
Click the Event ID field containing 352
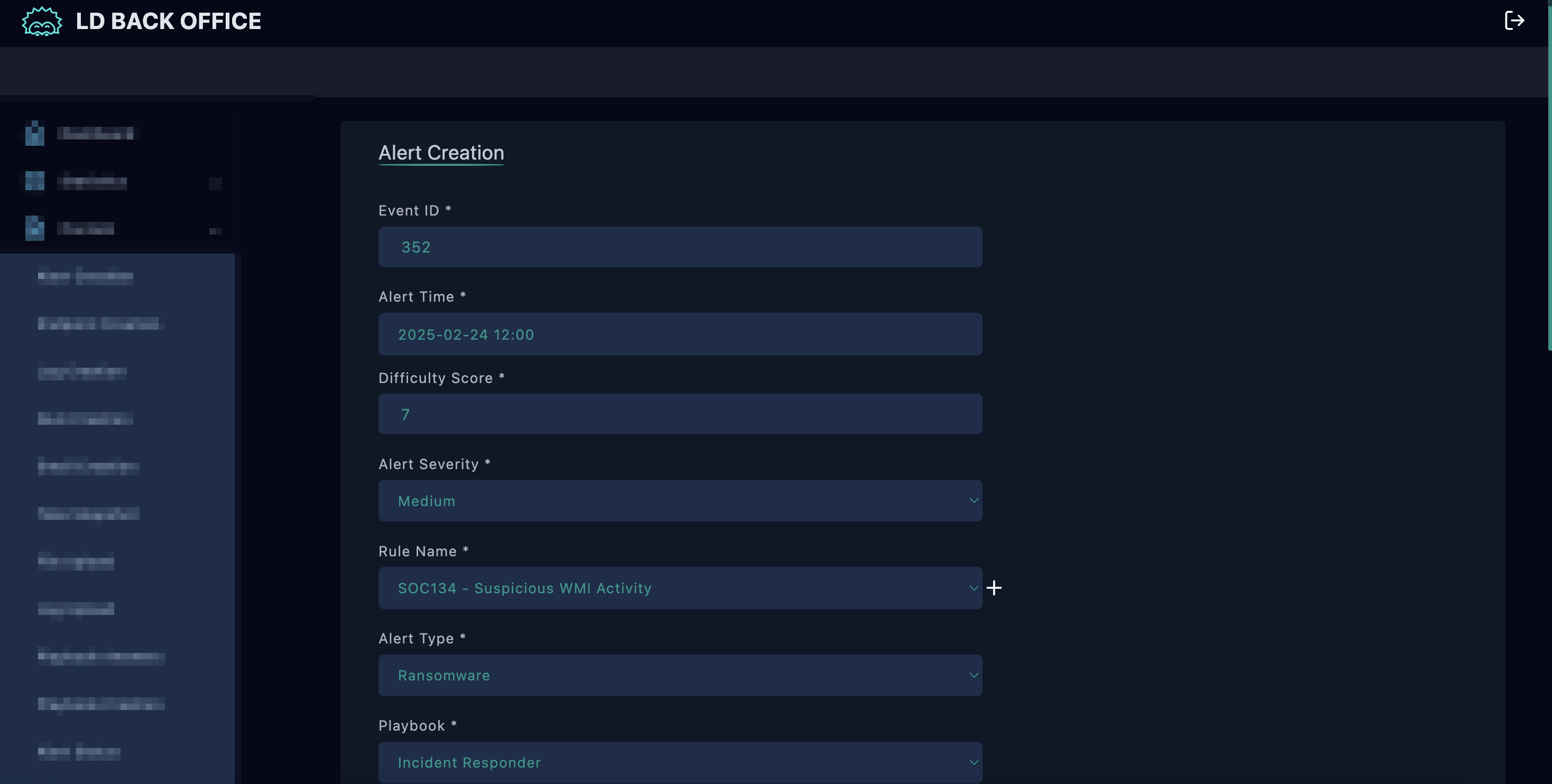[680, 247]
